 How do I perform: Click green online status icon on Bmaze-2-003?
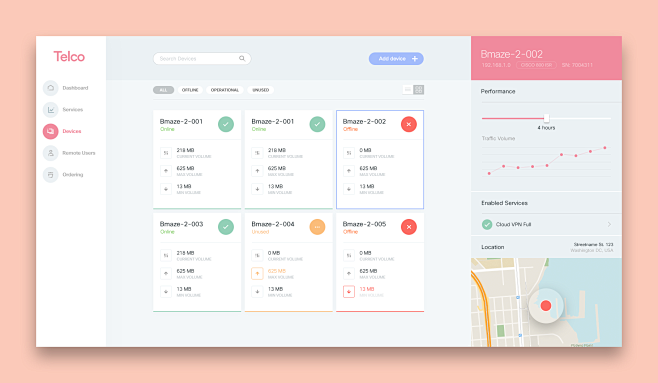tap(226, 227)
